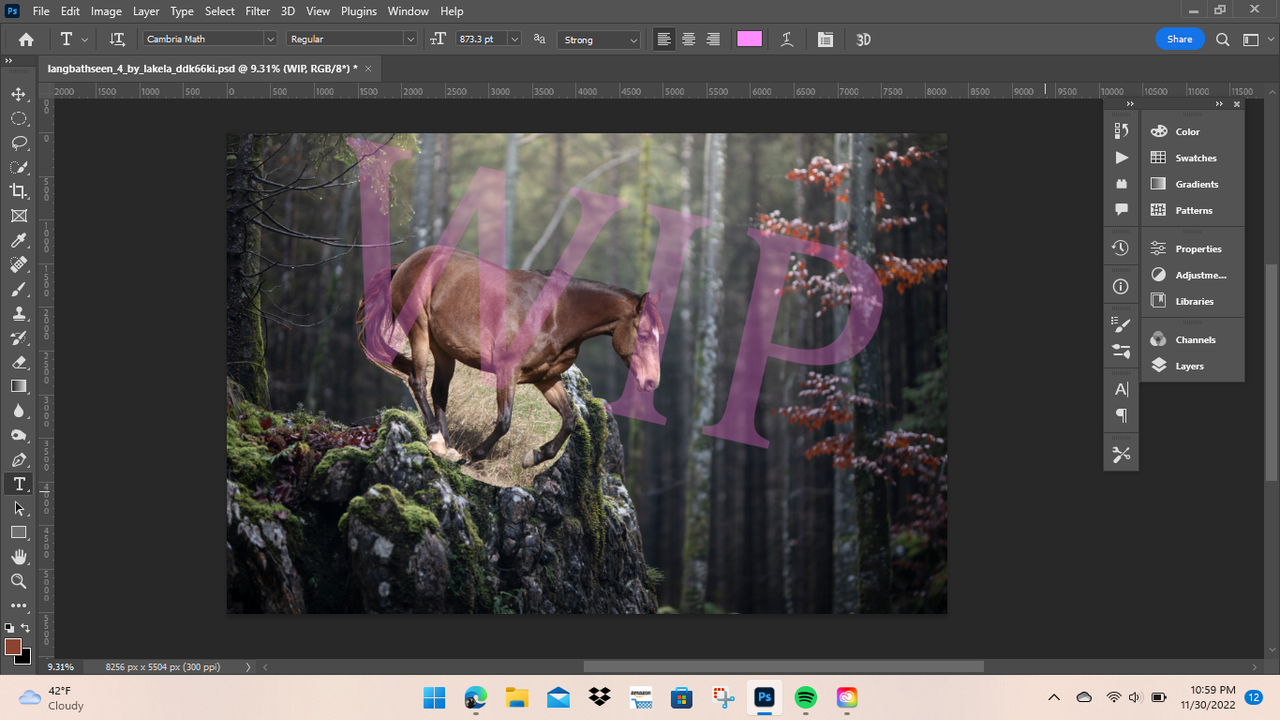1280x720 pixels.
Task: Open the Plugins menu
Action: 358,11
